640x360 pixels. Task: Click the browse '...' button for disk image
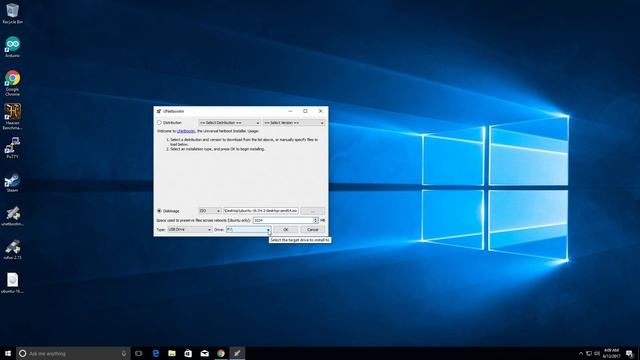coord(313,211)
